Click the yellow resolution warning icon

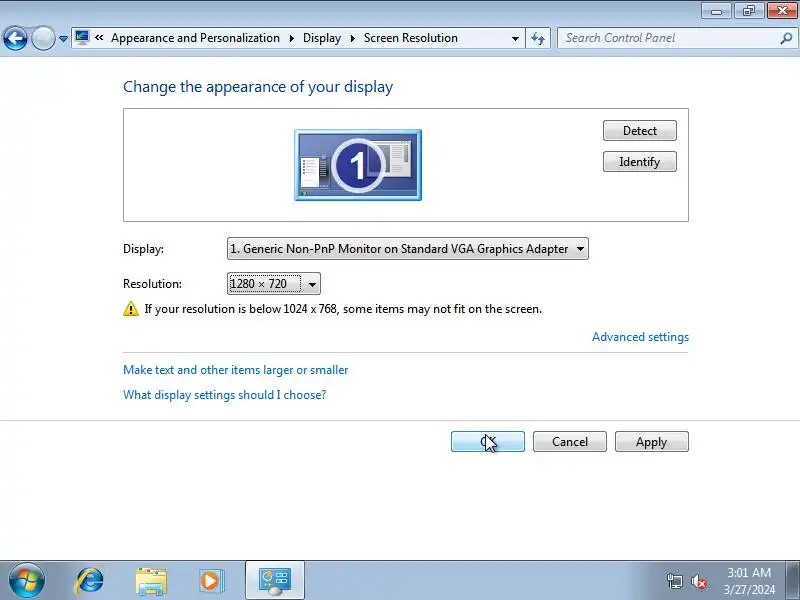tap(131, 309)
